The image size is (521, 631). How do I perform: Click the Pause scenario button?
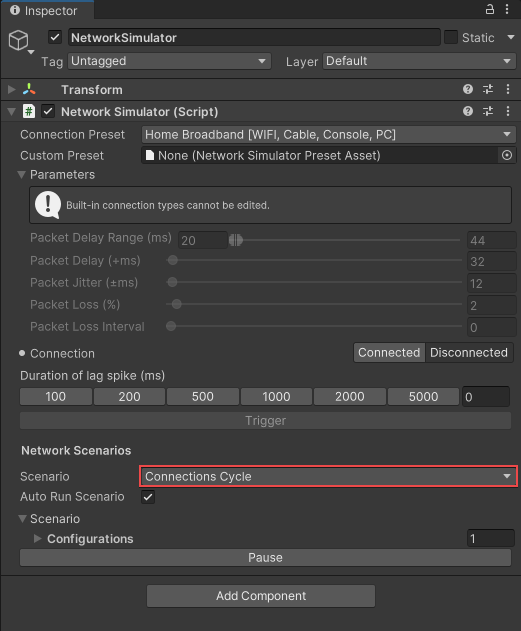[266, 557]
